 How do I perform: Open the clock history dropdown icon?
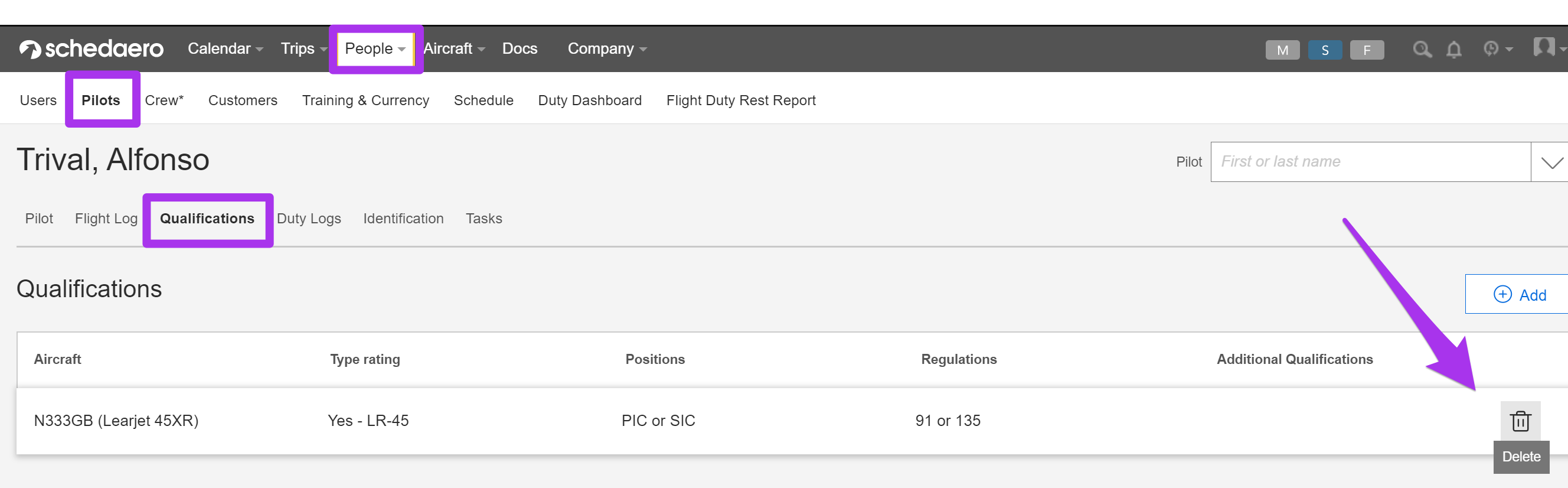pos(1496,48)
